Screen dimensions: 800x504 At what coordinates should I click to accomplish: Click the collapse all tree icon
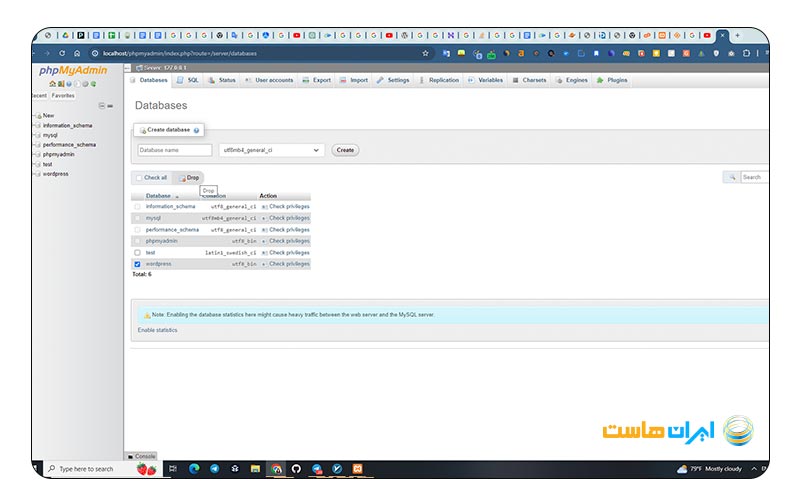coord(102,106)
